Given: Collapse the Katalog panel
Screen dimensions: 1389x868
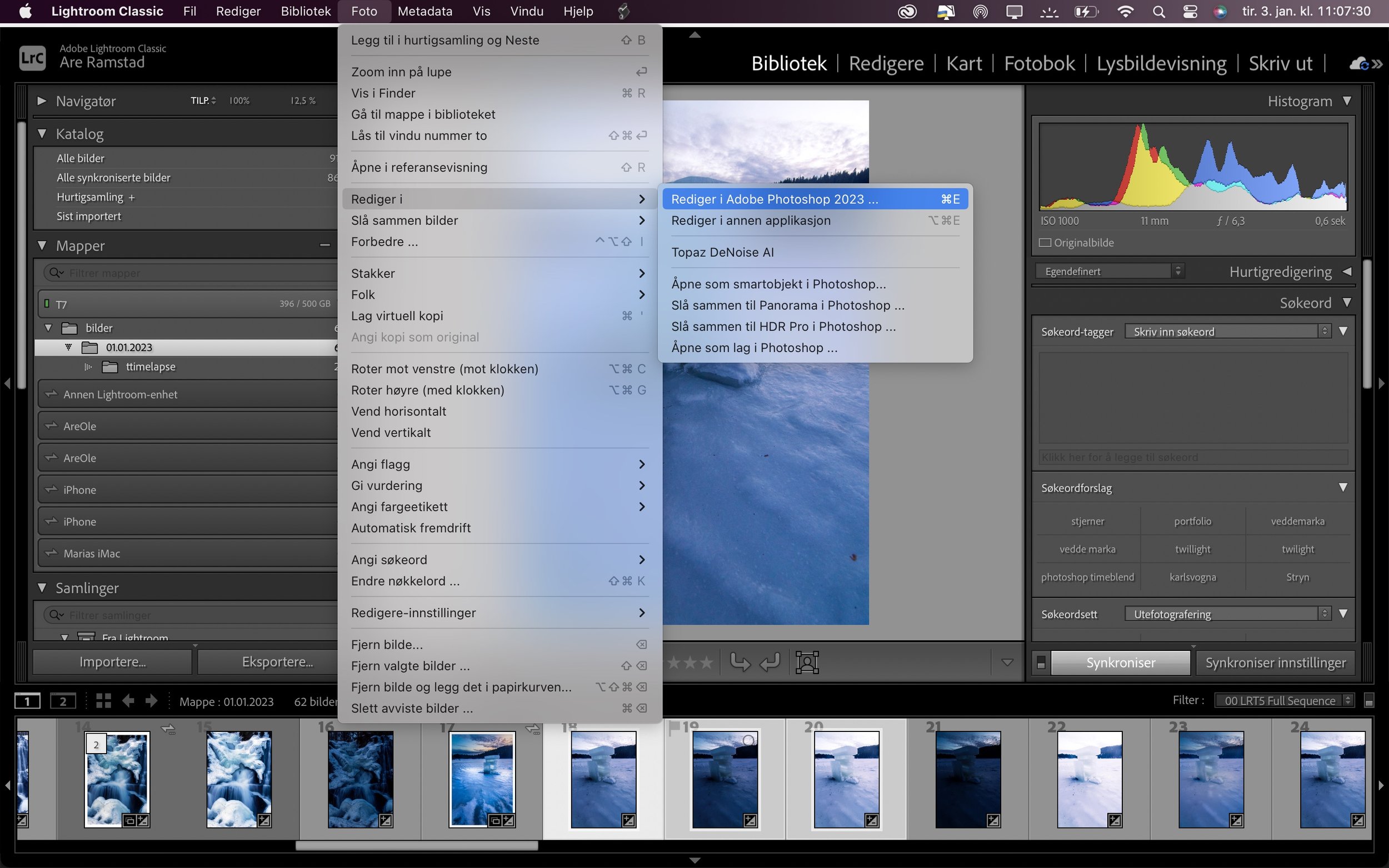Looking at the screenshot, I should click(x=41, y=133).
